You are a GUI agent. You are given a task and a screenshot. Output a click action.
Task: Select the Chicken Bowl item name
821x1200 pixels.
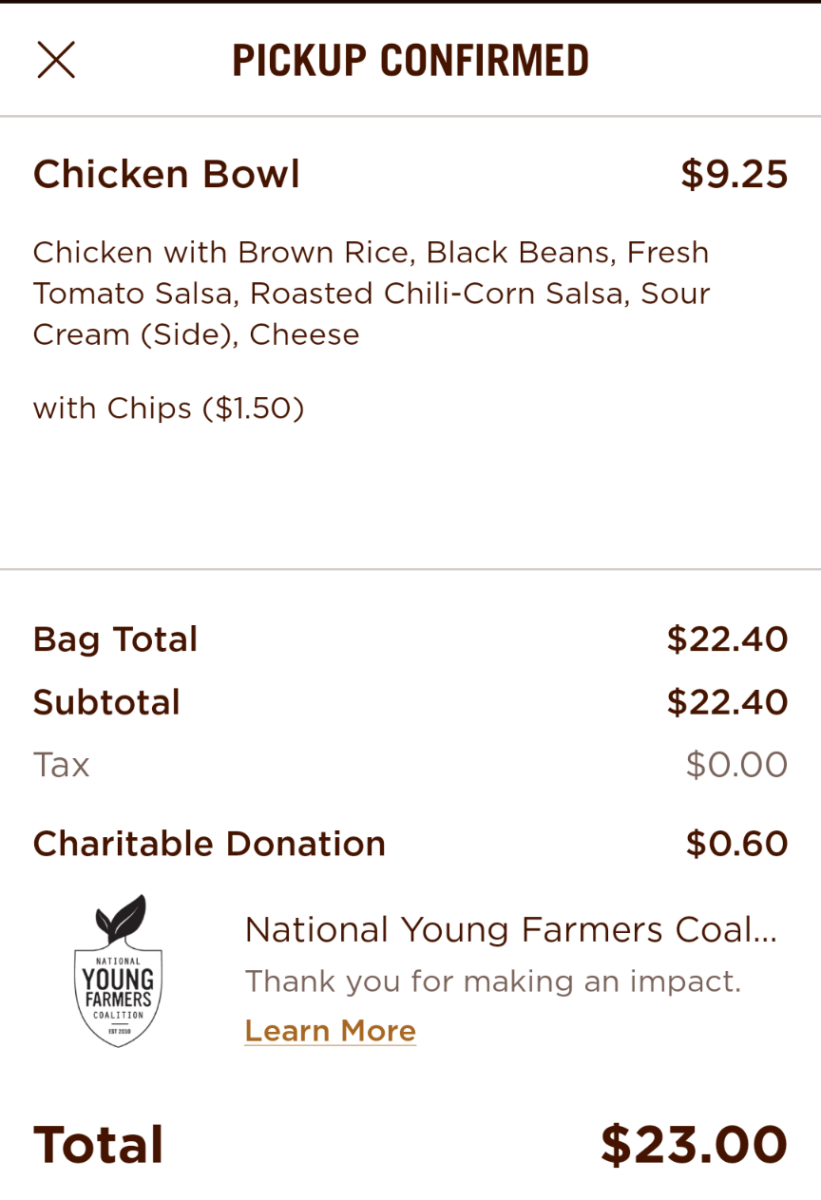pos(167,175)
